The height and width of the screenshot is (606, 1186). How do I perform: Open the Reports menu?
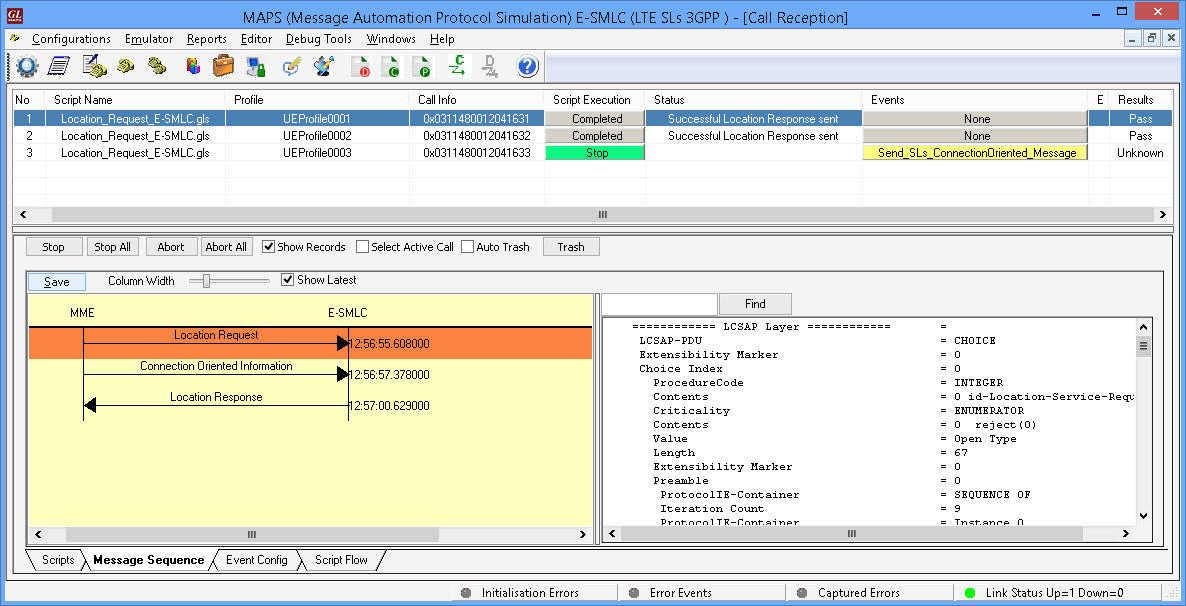click(206, 39)
